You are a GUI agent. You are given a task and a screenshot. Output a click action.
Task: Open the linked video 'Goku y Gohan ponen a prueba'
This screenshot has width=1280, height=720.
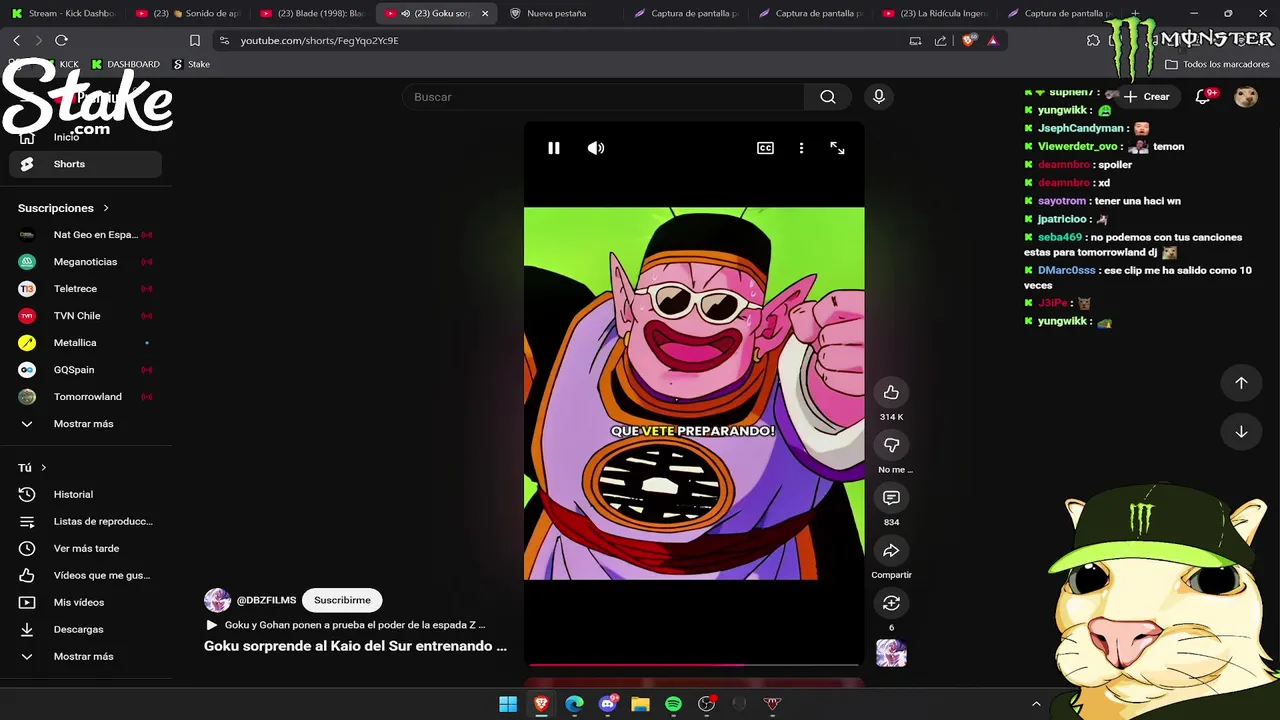coord(346,625)
